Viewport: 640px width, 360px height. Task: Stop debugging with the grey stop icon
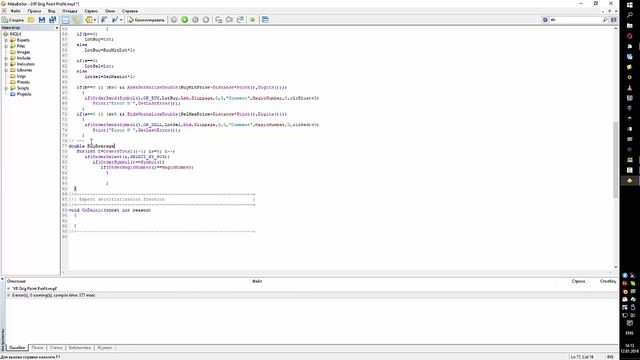click(x=206, y=20)
